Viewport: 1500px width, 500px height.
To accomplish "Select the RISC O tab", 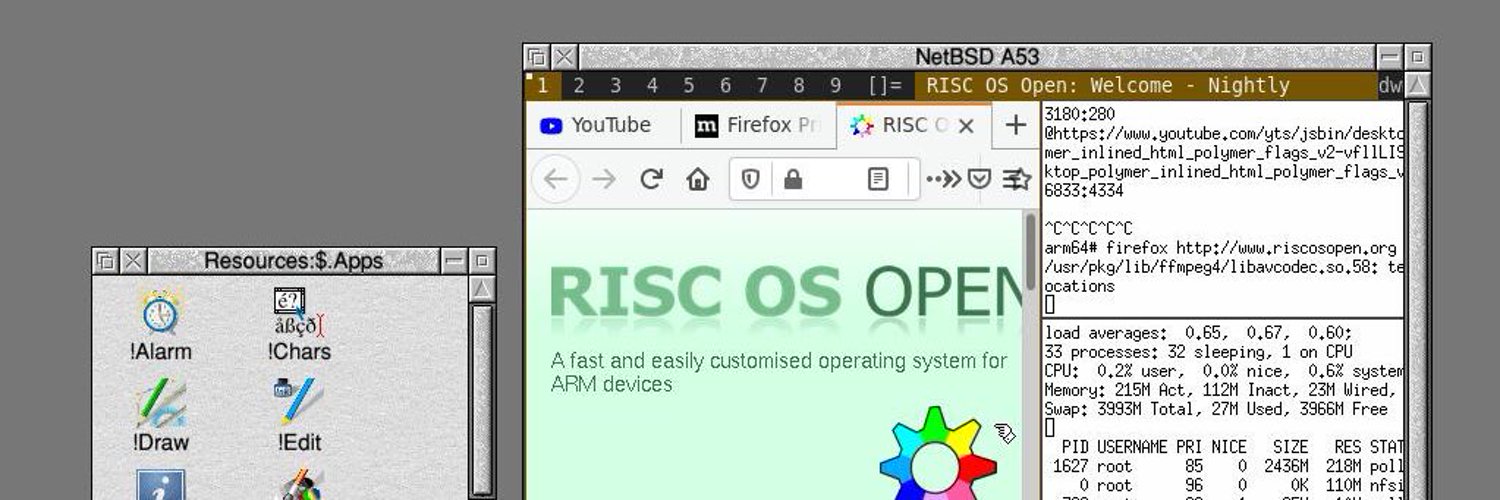I will pyautogui.click(x=912, y=125).
